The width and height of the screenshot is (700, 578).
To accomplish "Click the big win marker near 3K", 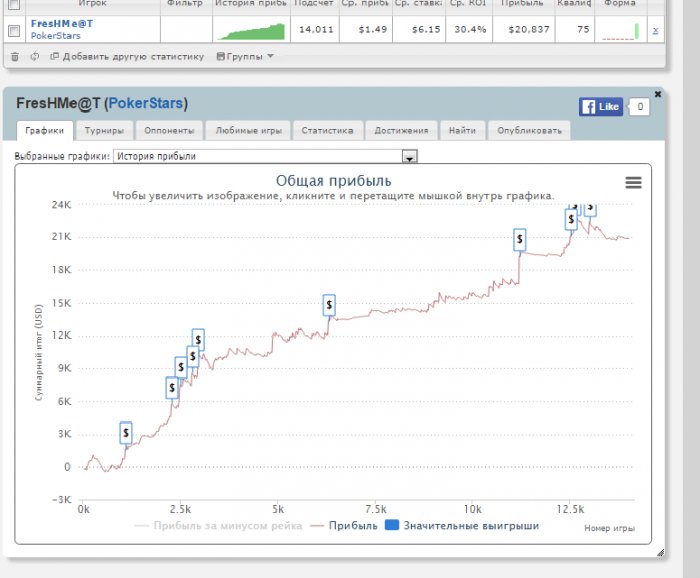I will [126, 432].
